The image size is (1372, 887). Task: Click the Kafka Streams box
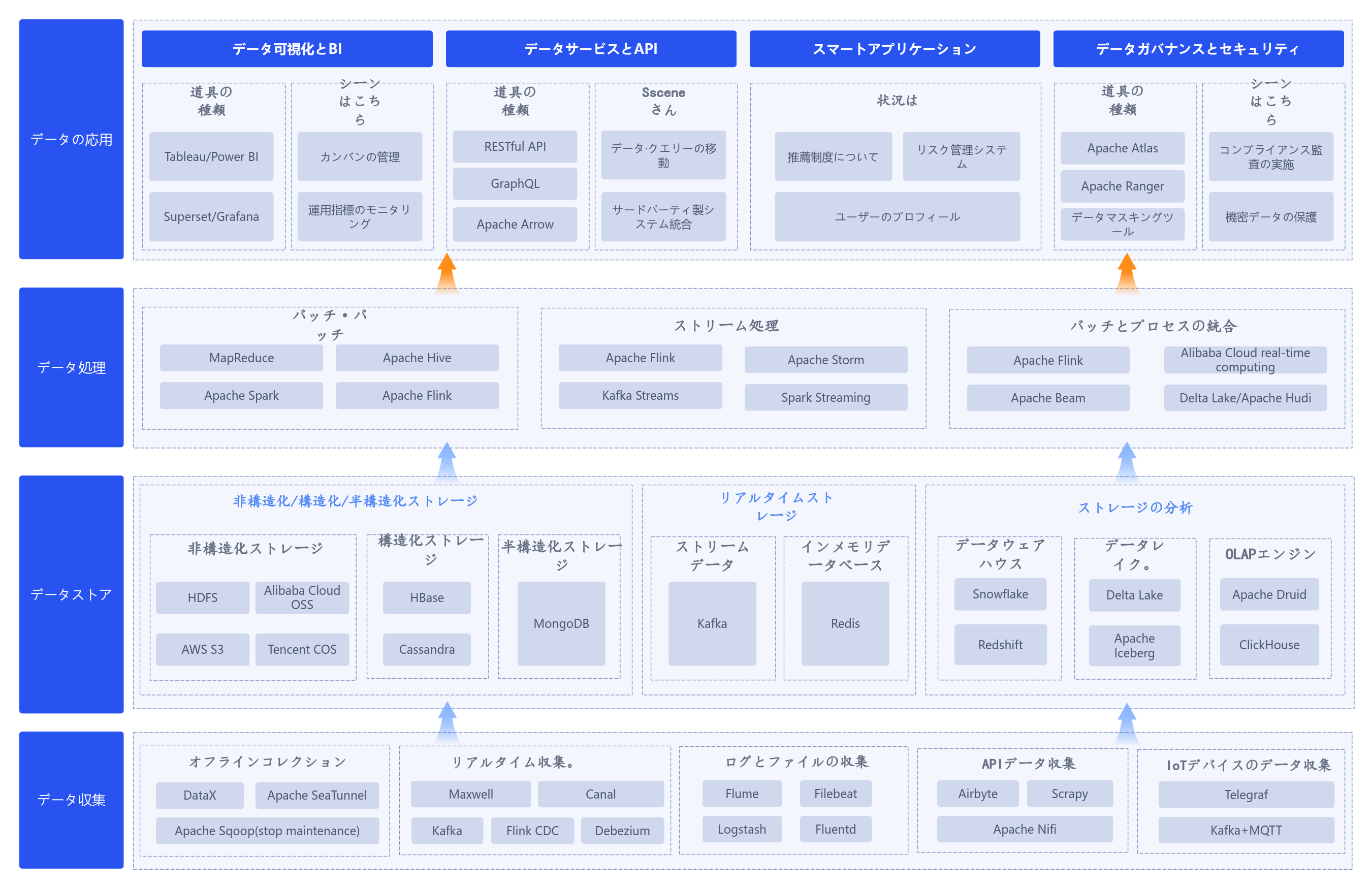(640, 396)
